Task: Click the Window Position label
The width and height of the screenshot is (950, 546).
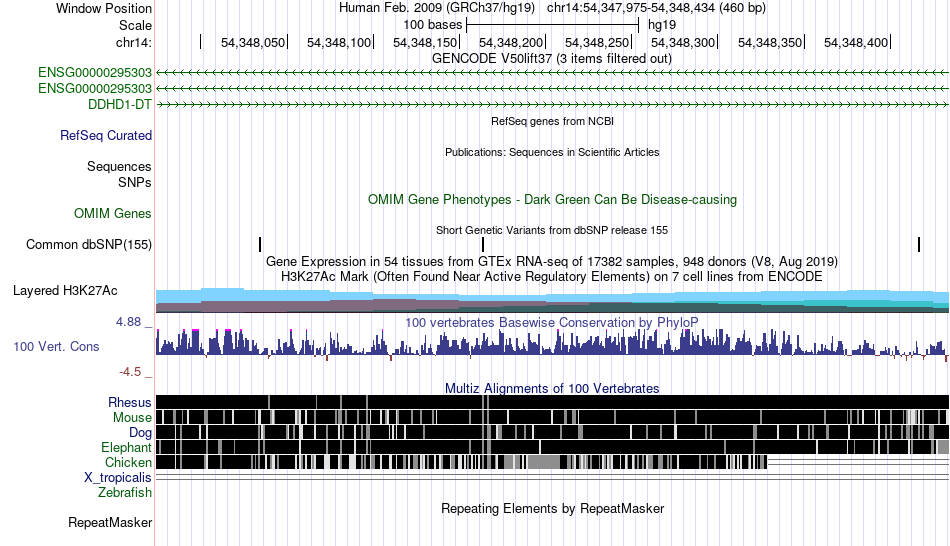Action: click(104, 8)
